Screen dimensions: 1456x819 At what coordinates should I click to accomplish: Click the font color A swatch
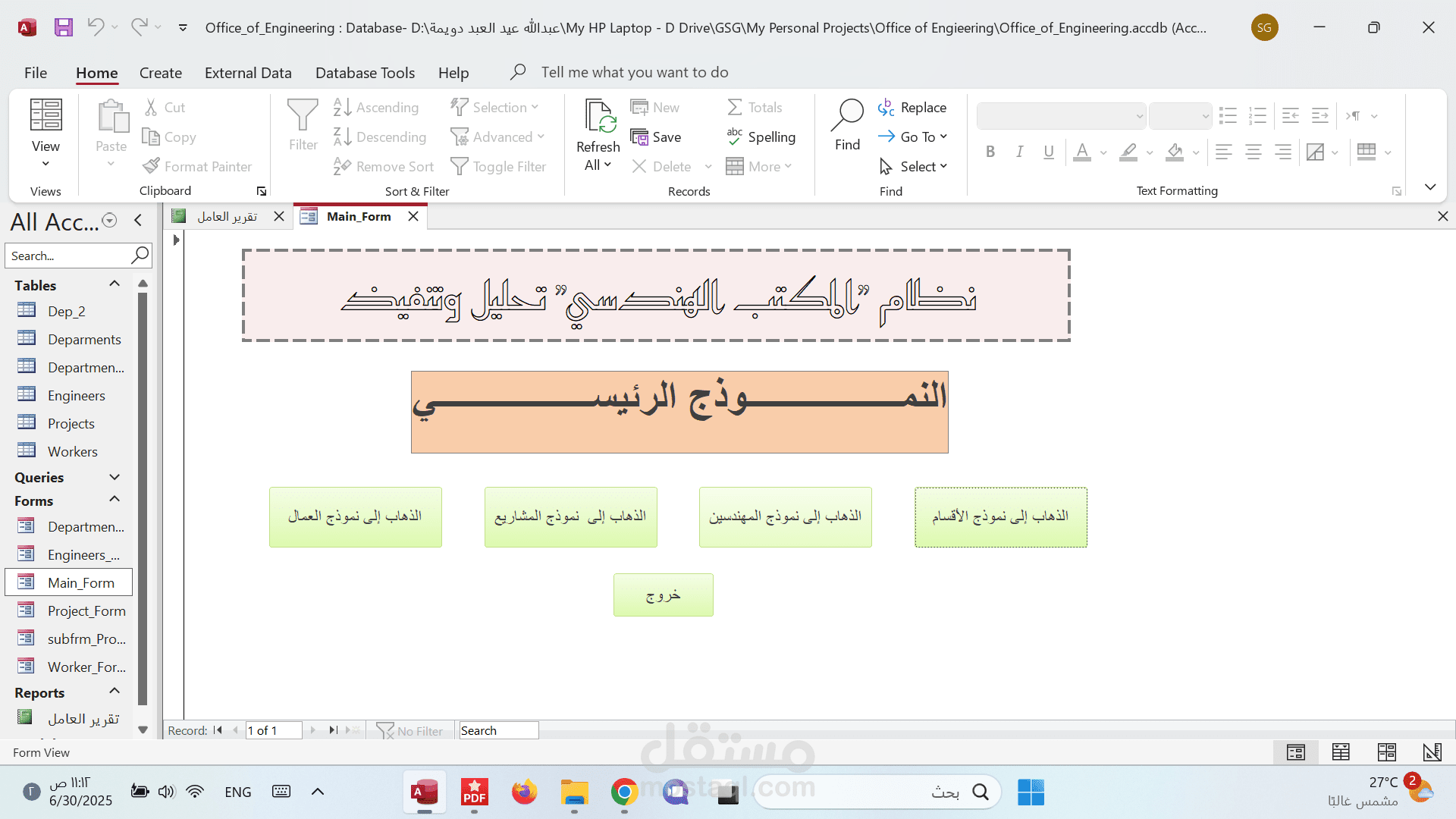coord(1082,152)
